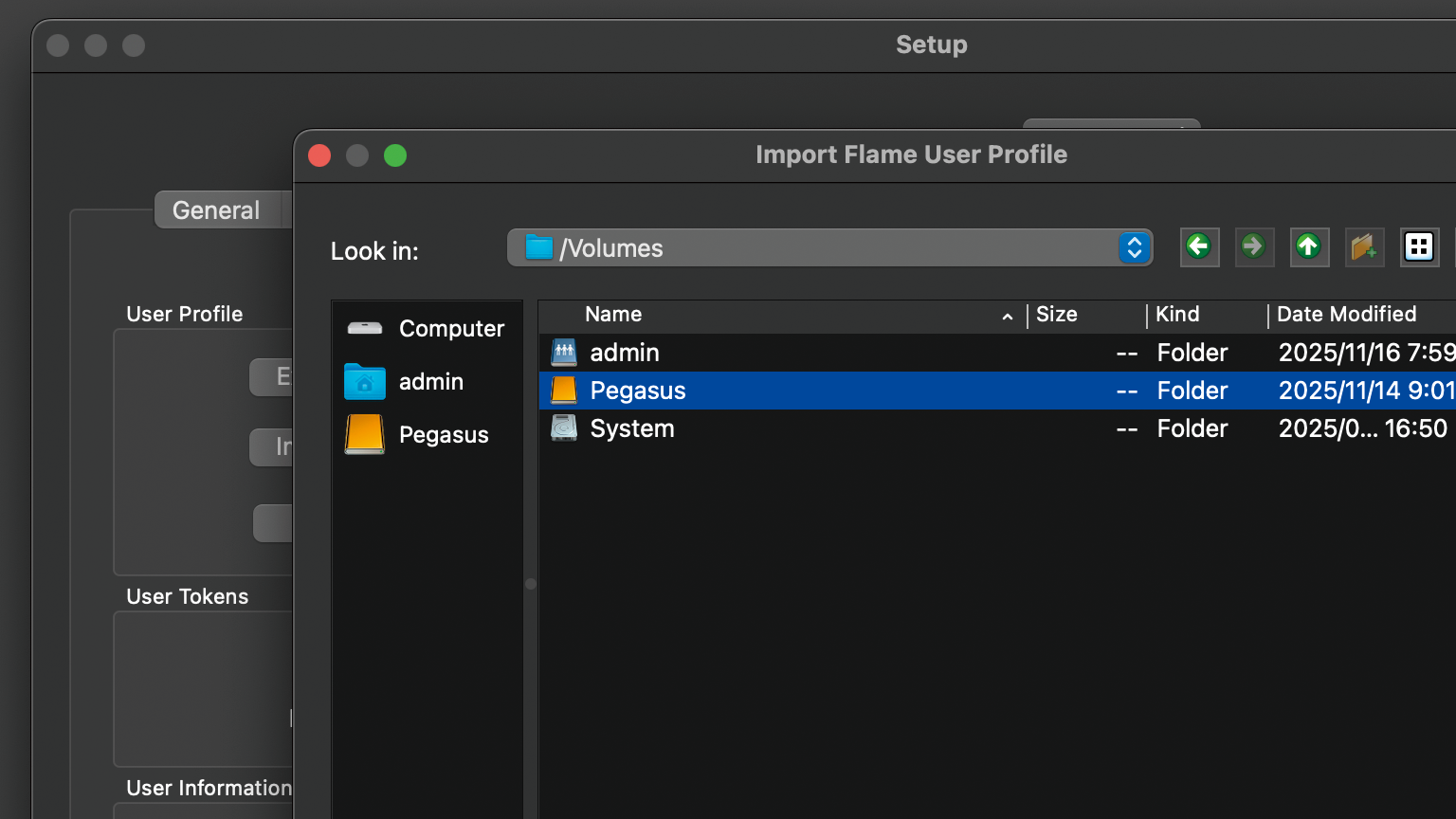1456x819 pixels.
Task: Select the Pegasus folder row
Action: (x=638, y=391)
